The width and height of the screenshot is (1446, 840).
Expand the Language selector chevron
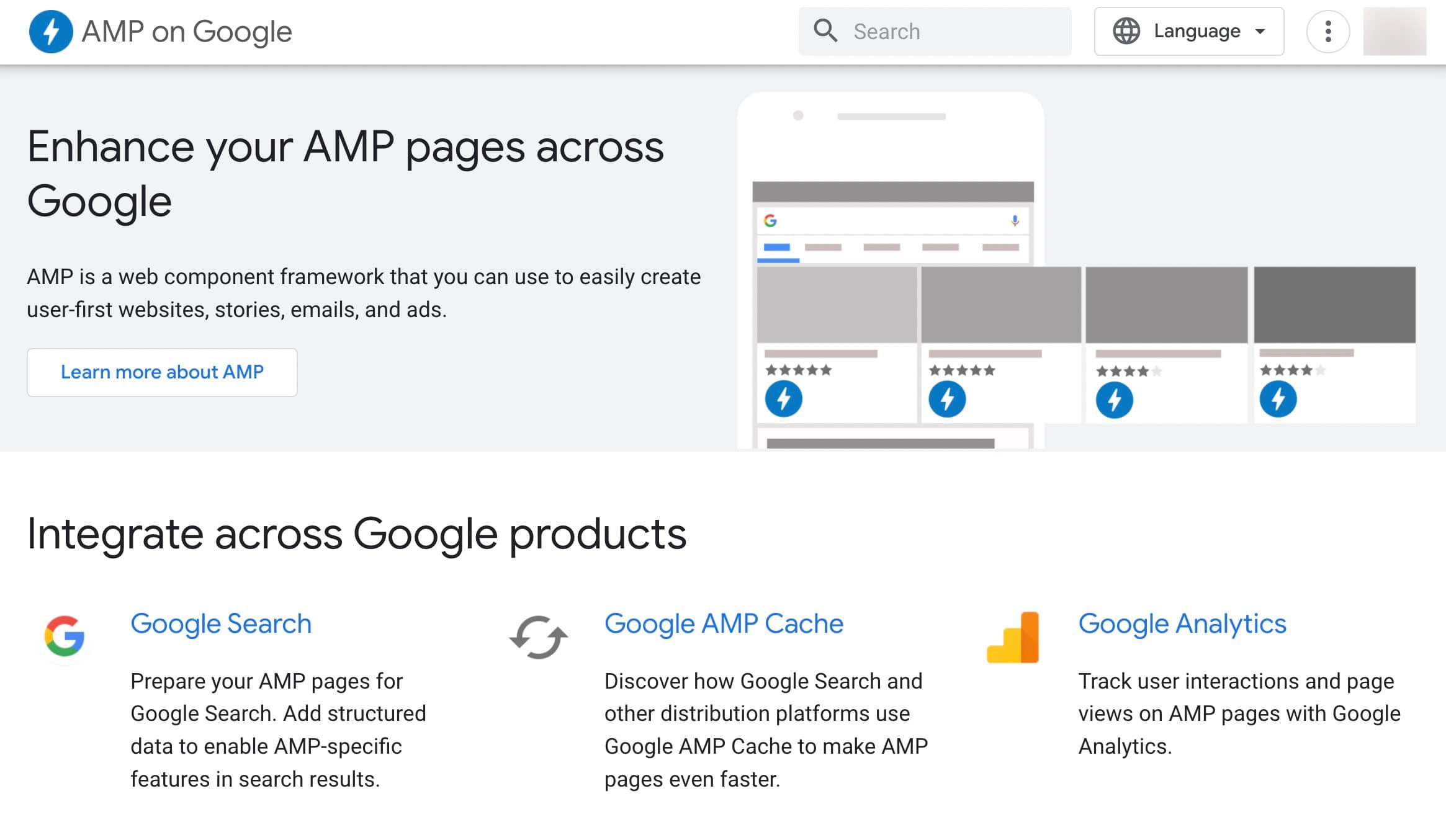pyautogui.click(x=1259, y=31)
